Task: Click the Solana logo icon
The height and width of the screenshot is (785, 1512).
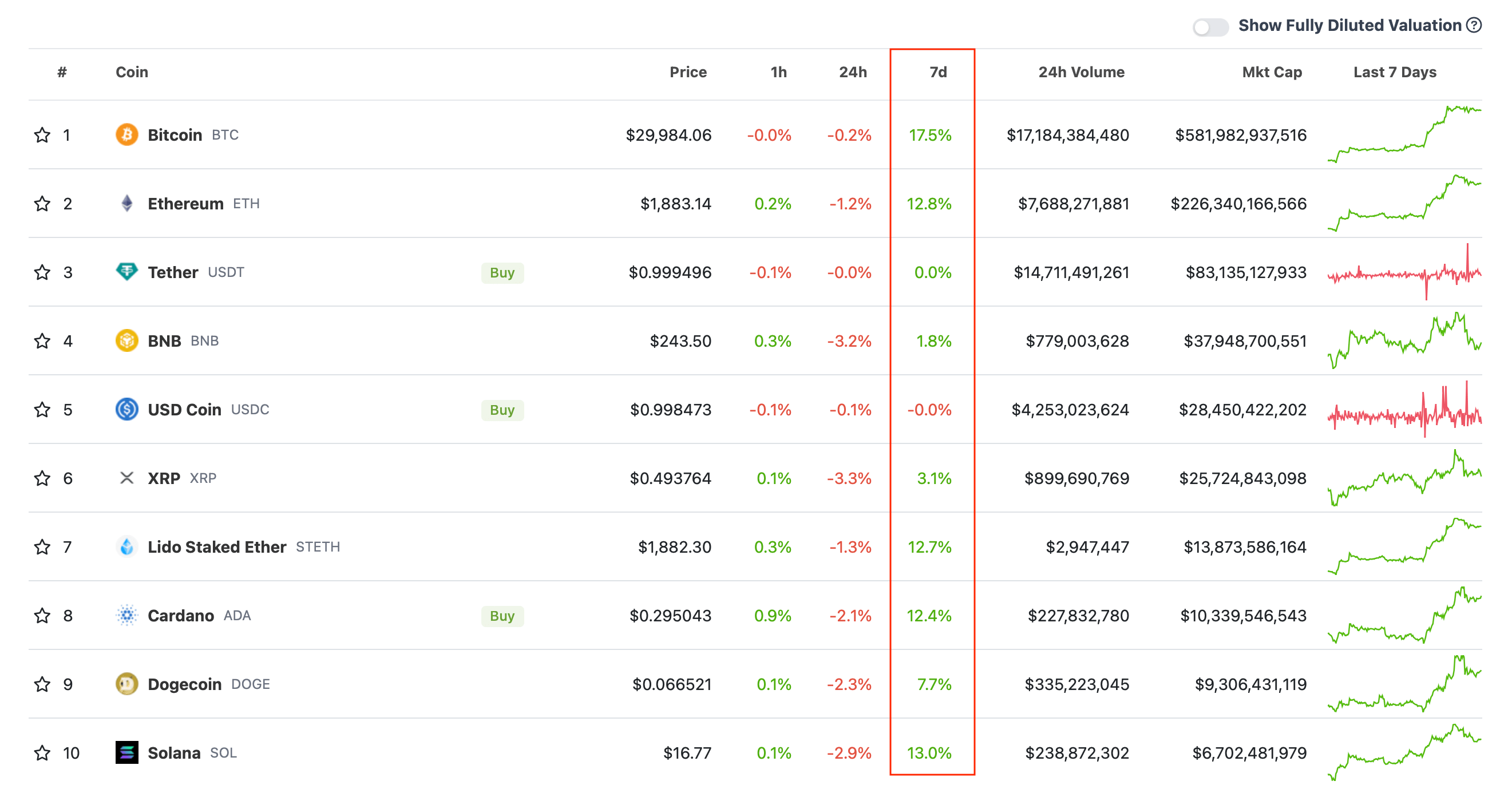Action: point(127,753)
